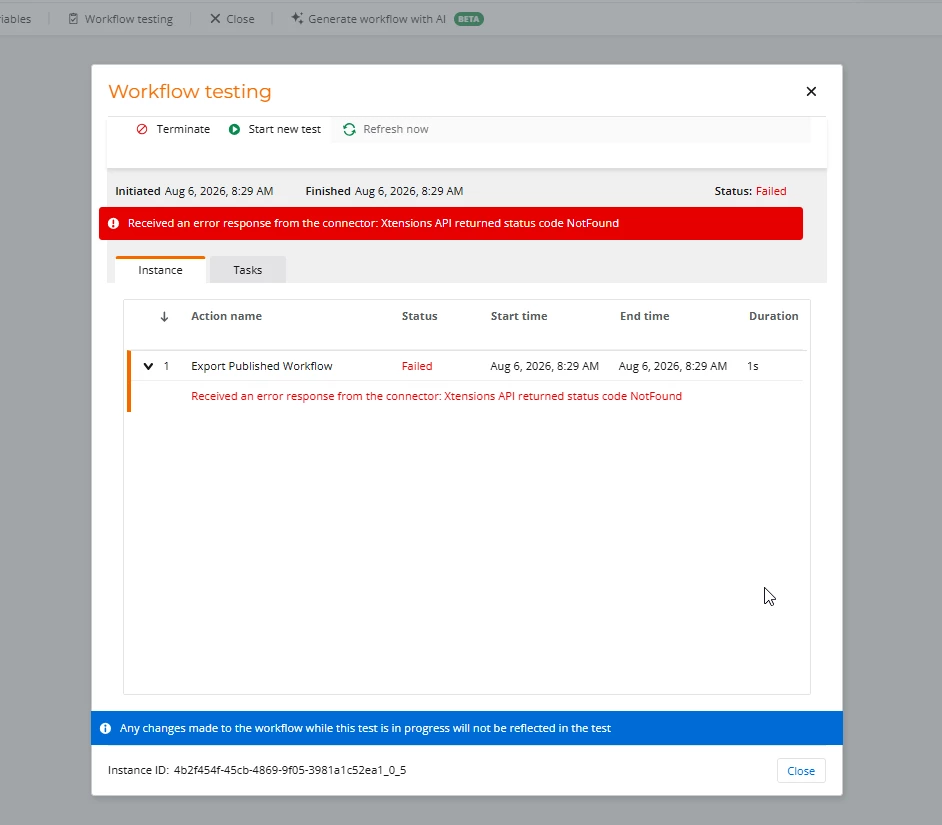Click the Export Published Workflow action name
942x825 pixels.
click(261, 366)
